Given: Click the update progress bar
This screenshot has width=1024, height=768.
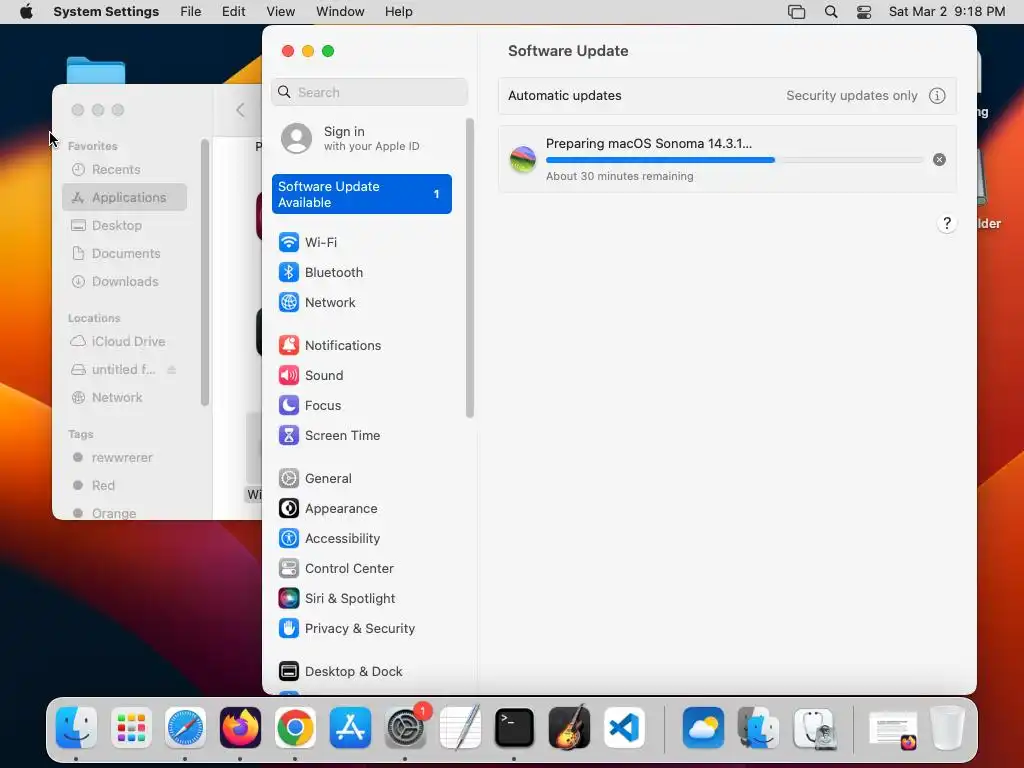Looking at the screenshot, I should [x=734, y=160].
